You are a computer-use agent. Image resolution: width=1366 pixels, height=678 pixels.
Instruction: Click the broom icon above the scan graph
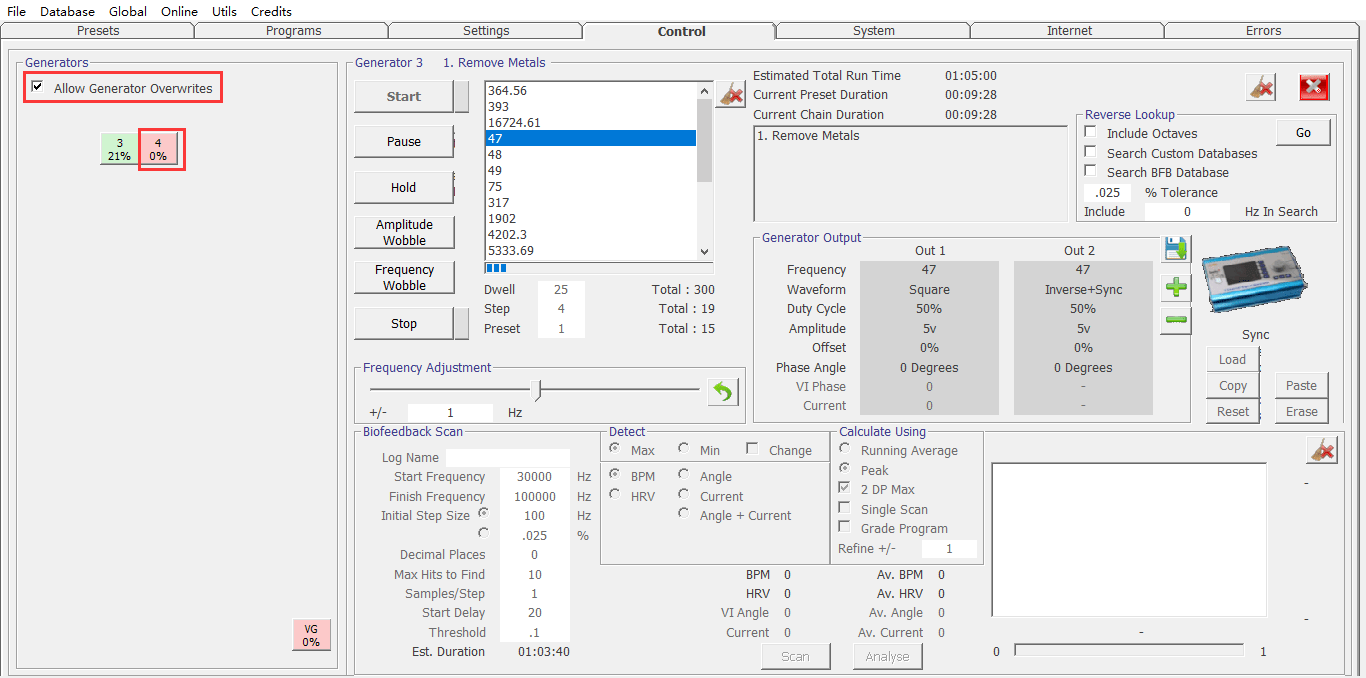[1321, 451]
